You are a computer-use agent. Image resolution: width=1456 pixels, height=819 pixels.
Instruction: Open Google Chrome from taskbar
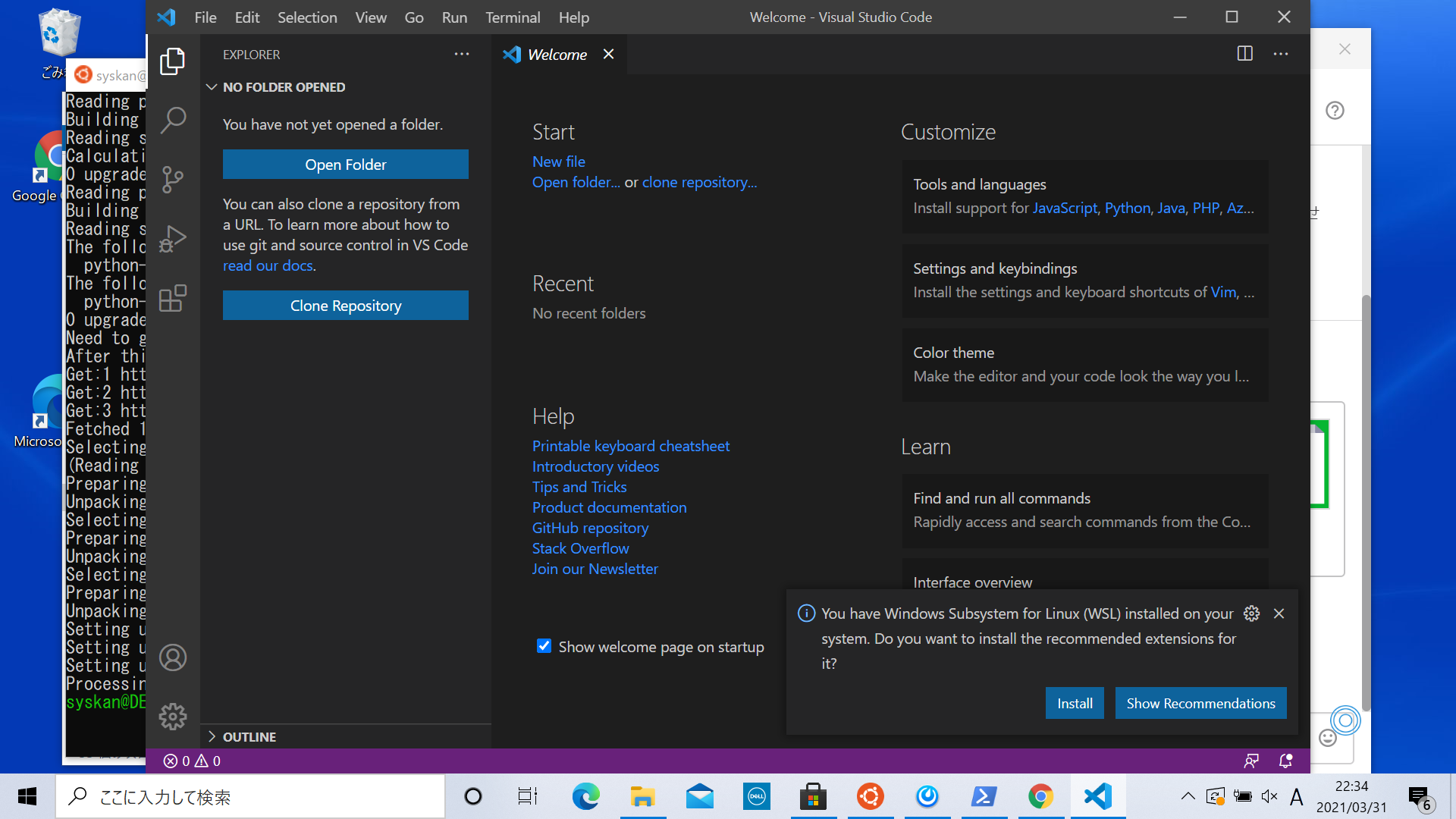1040,796
